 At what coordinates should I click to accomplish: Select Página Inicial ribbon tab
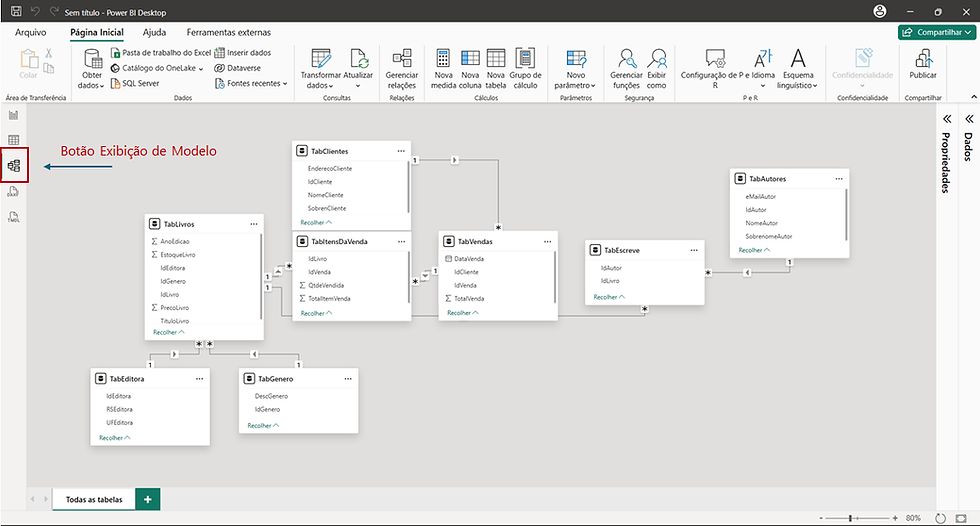point(97,32)
